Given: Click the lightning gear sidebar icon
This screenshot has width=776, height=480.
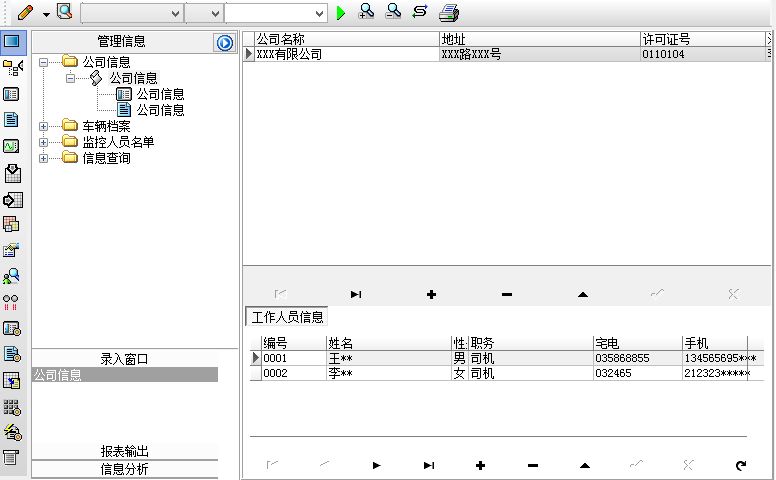Looking at the screenshot, I should (12, 432).
